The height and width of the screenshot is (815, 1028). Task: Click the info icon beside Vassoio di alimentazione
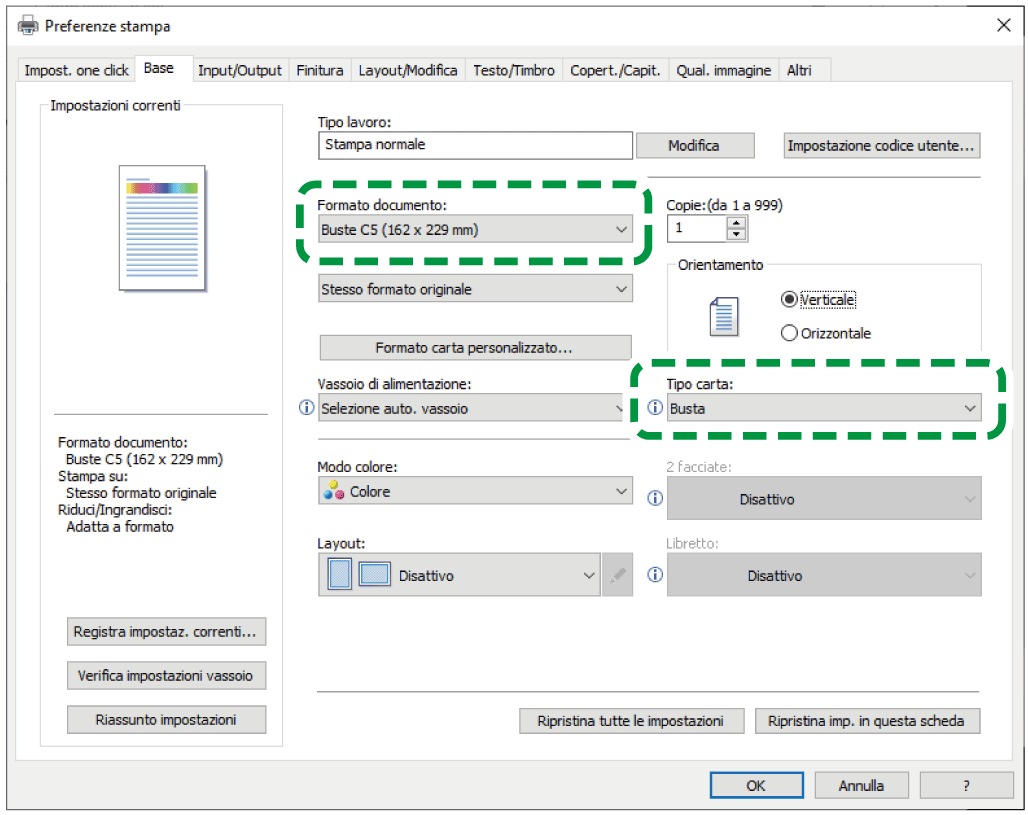(x=307, y=408)
